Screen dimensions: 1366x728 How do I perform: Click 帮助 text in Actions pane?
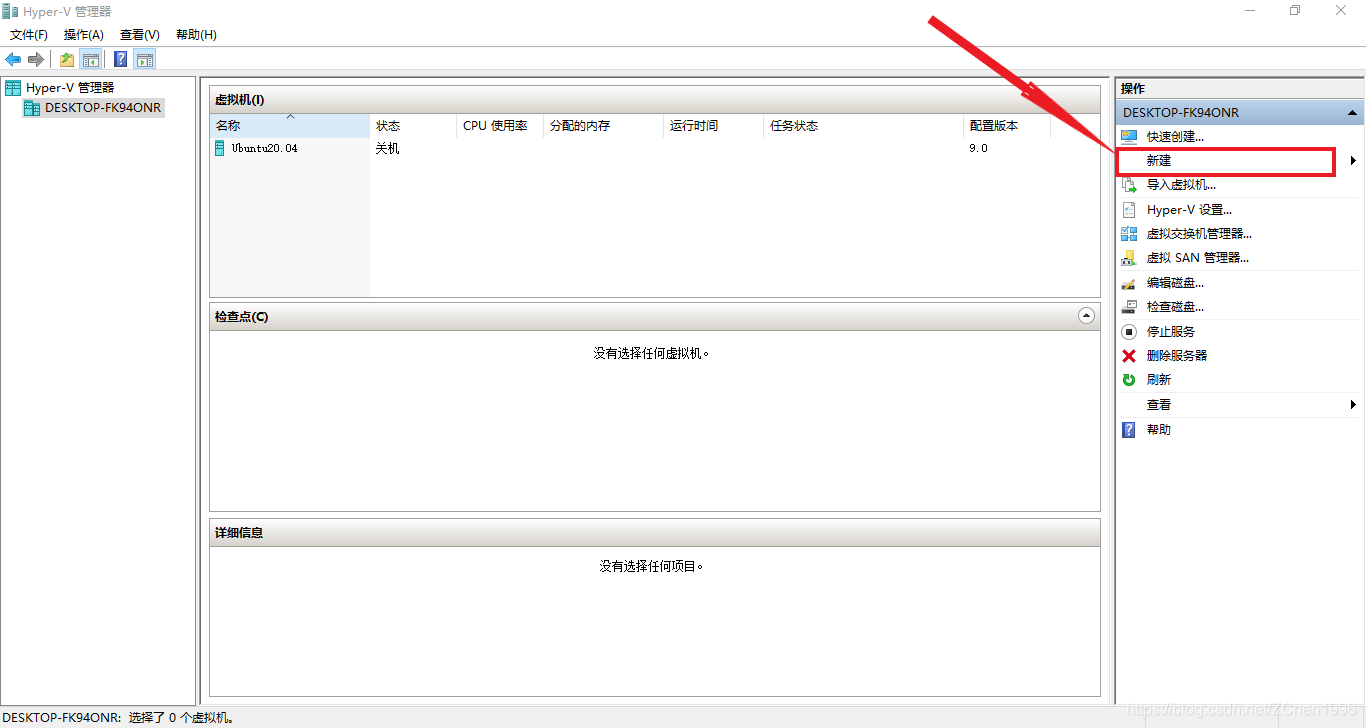[1159, 430]
